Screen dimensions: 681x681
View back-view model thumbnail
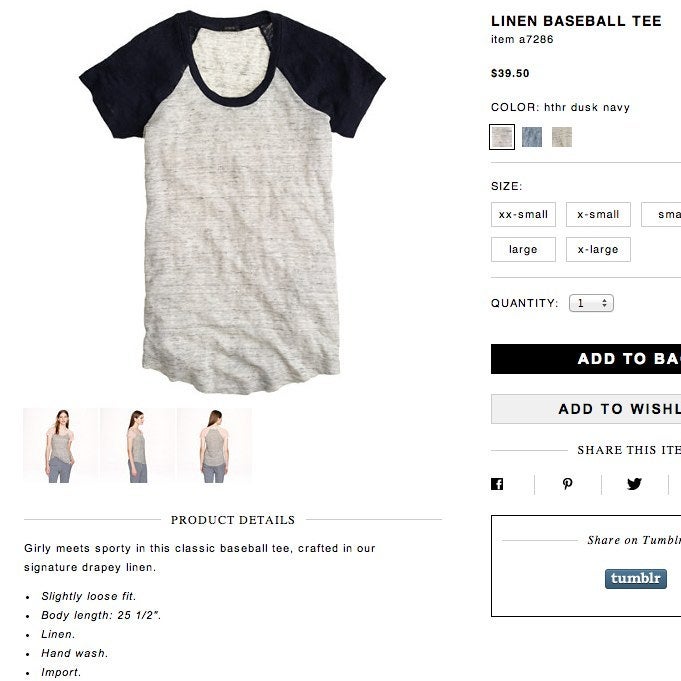pos(214,446)
